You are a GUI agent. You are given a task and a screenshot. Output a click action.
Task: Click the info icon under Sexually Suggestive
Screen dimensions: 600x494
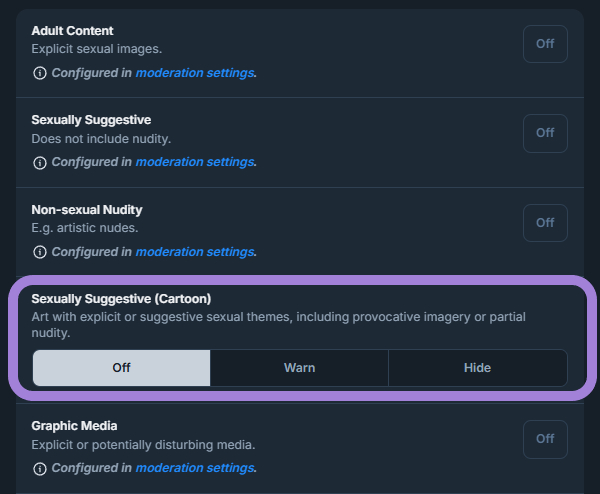(x=39, y=162)
